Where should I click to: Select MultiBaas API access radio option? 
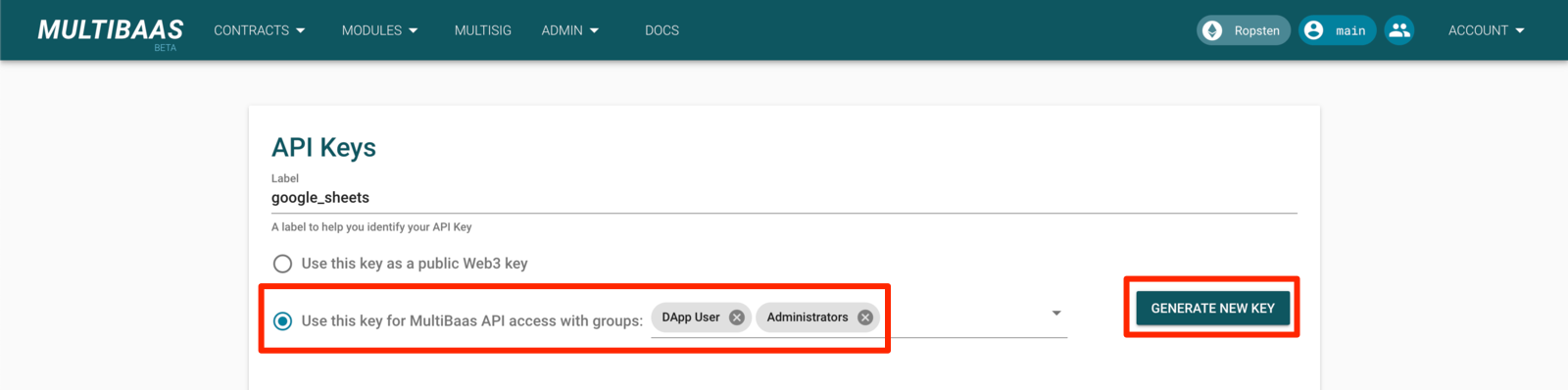282,321
